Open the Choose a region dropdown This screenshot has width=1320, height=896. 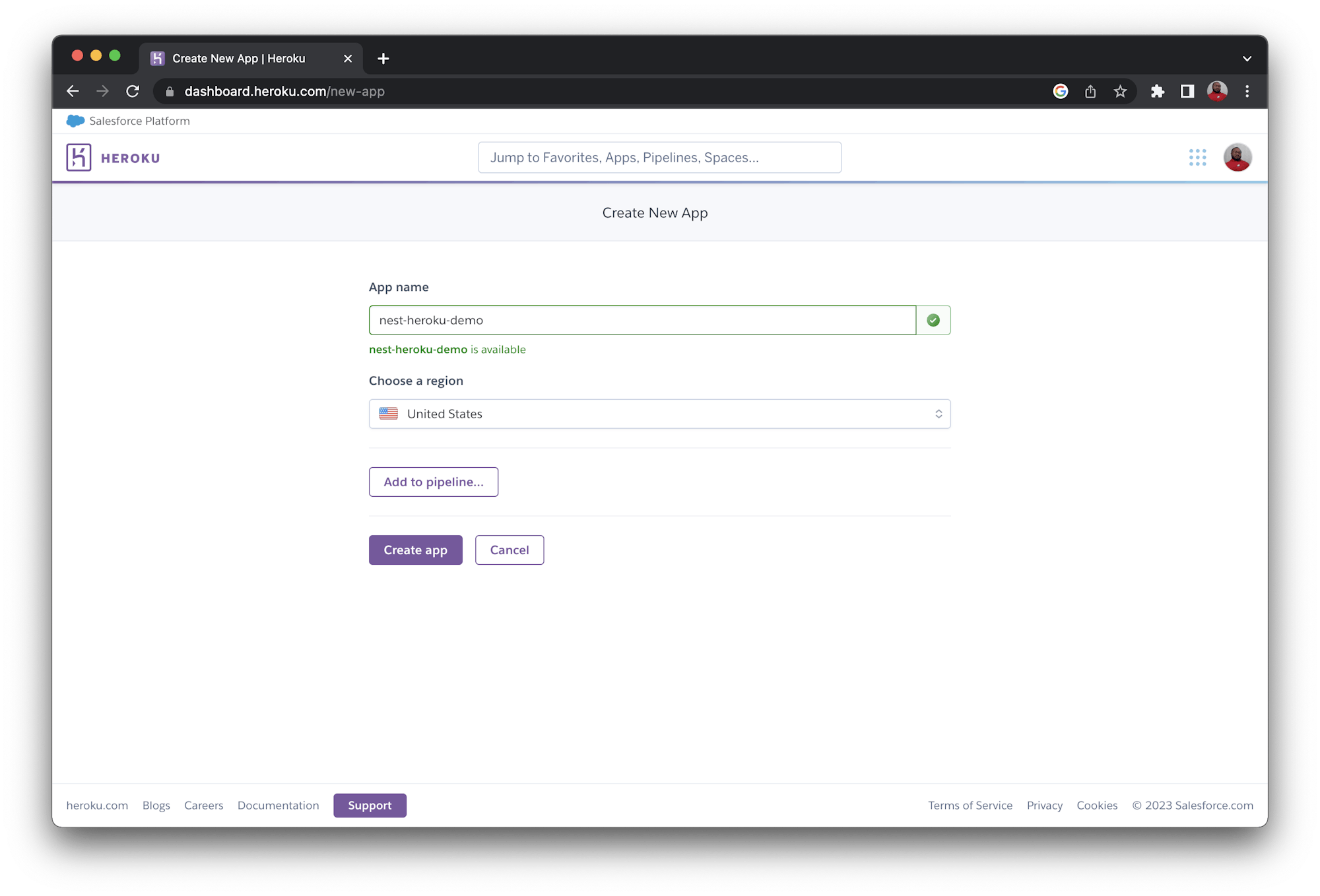tap(659, 414)
